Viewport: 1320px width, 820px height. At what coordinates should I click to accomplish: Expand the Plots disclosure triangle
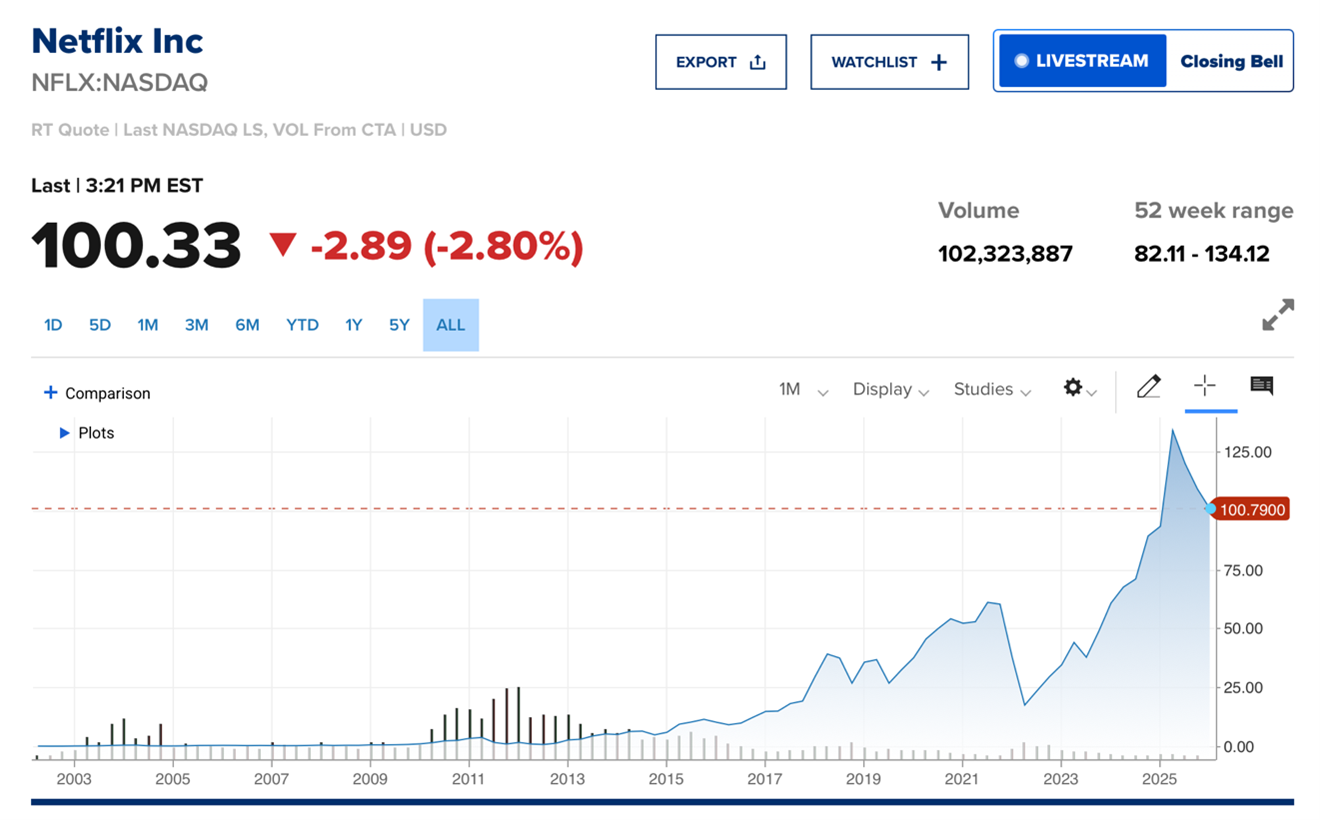[x=64, y=433]
